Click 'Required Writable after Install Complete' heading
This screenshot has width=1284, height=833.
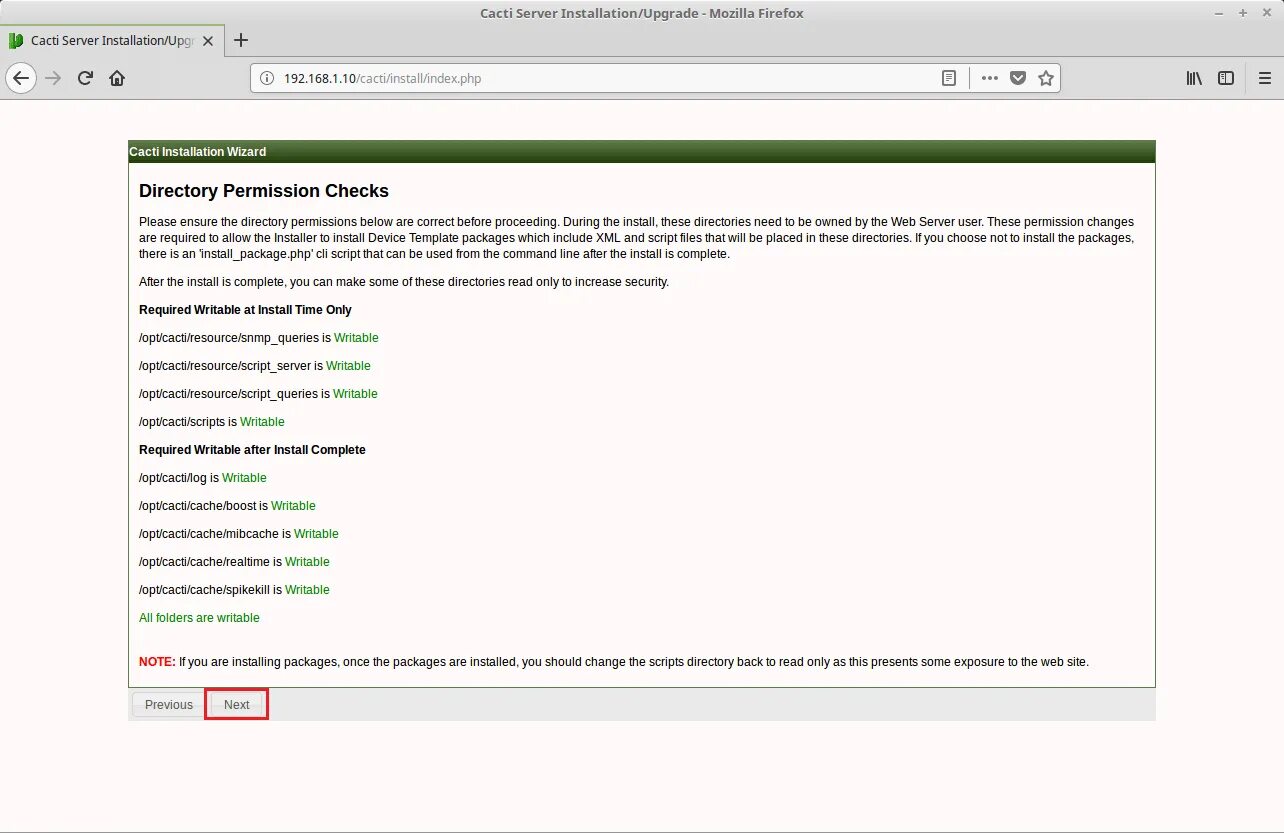click(x=252, y=450)
